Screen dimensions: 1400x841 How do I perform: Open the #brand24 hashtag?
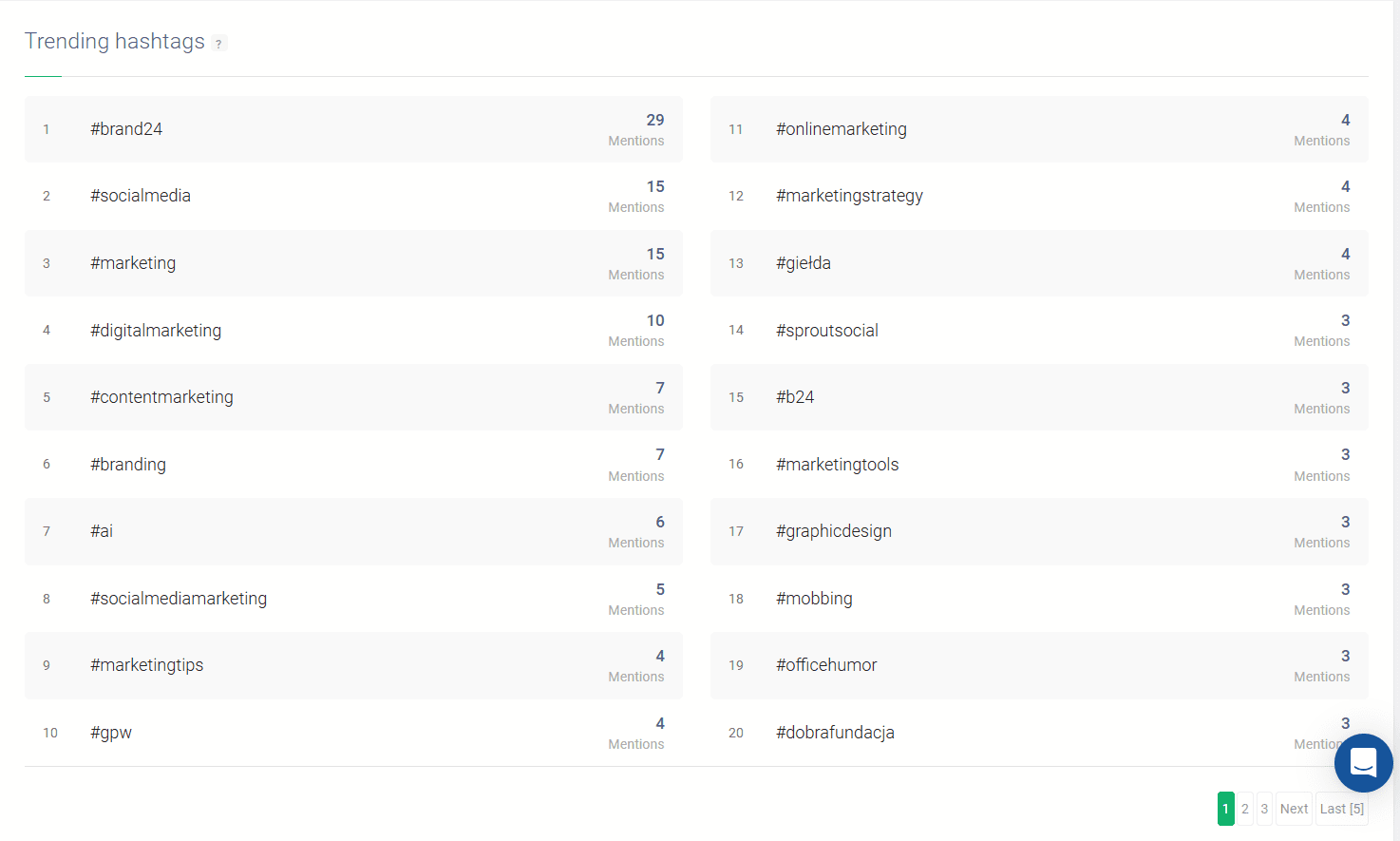pos(126,129)
